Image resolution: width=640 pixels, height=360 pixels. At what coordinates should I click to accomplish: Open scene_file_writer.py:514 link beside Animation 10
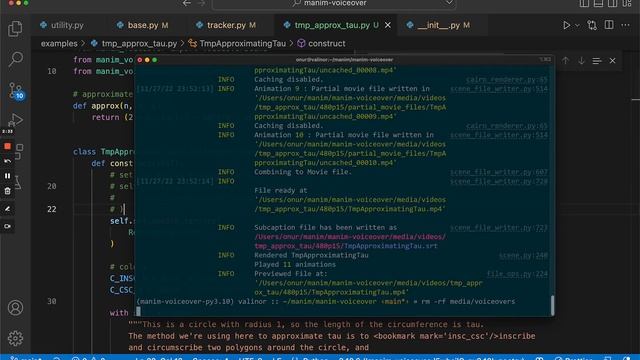coord(499,135)
